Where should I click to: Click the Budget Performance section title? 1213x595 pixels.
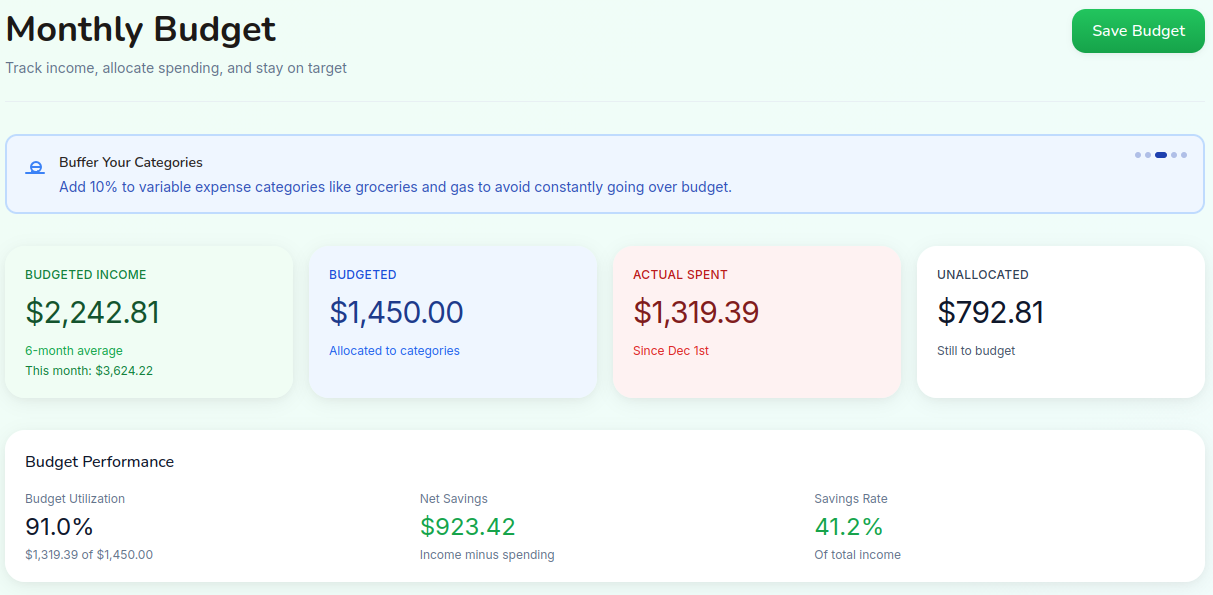click(x=99, y=461)
